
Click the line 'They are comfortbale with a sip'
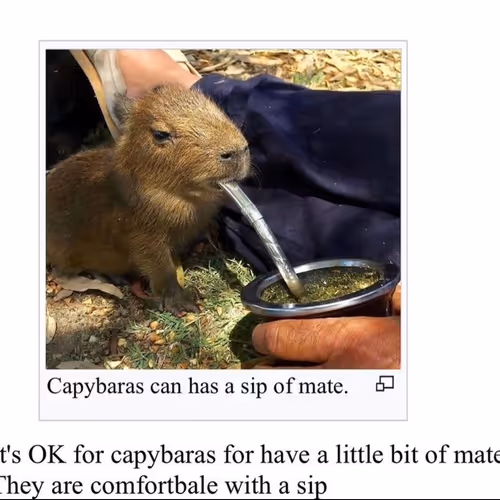click(x=163, y=485)
